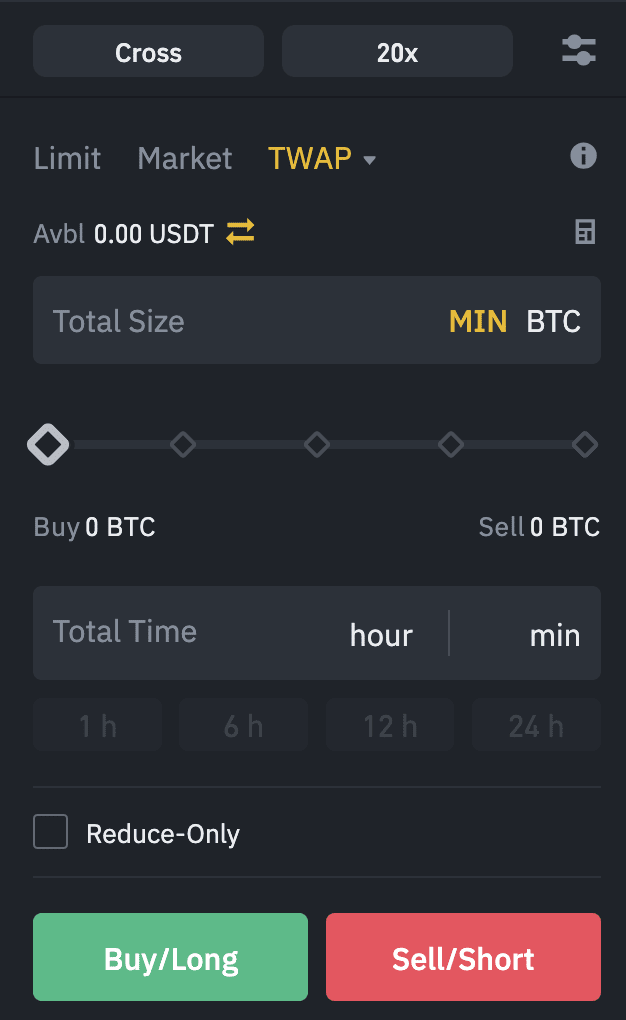Screen dimensions: 626x1020
Task: Click the TWAP info icon
Action: tap(583, 156)
